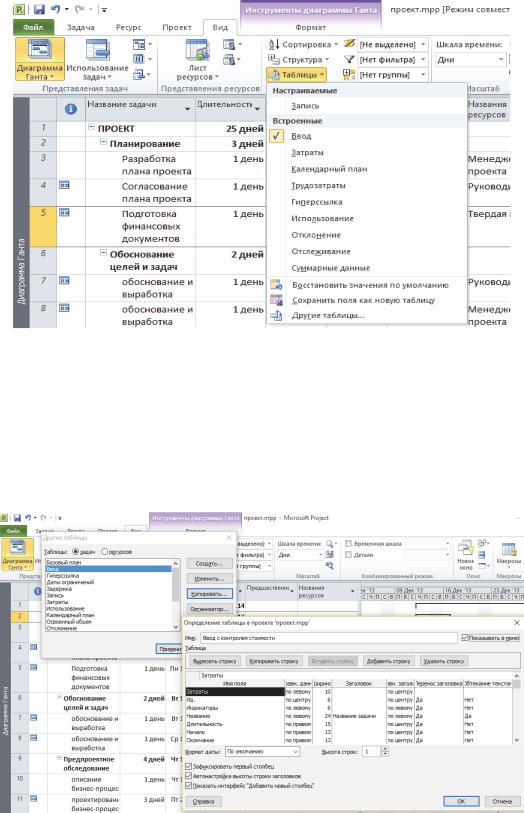Click Вырезать строку button
524x813 pixels.
(x=215, y=661)
